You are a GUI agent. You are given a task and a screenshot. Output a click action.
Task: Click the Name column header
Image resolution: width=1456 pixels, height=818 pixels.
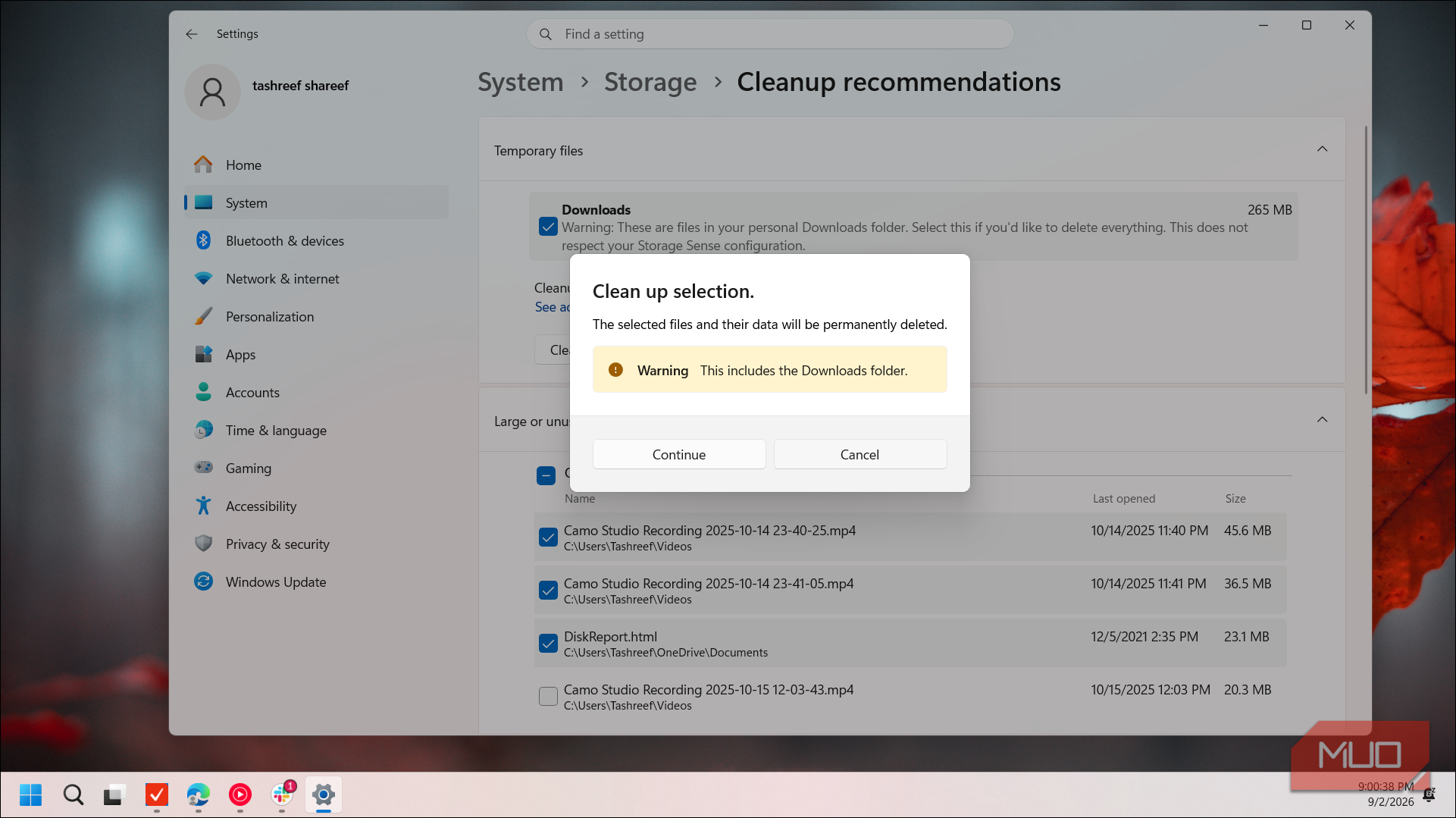tap(579, 498)
